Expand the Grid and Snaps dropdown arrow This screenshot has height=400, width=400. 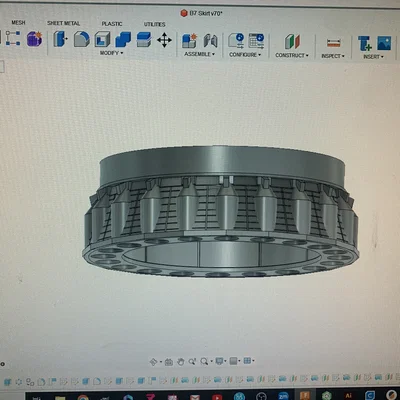240,361
